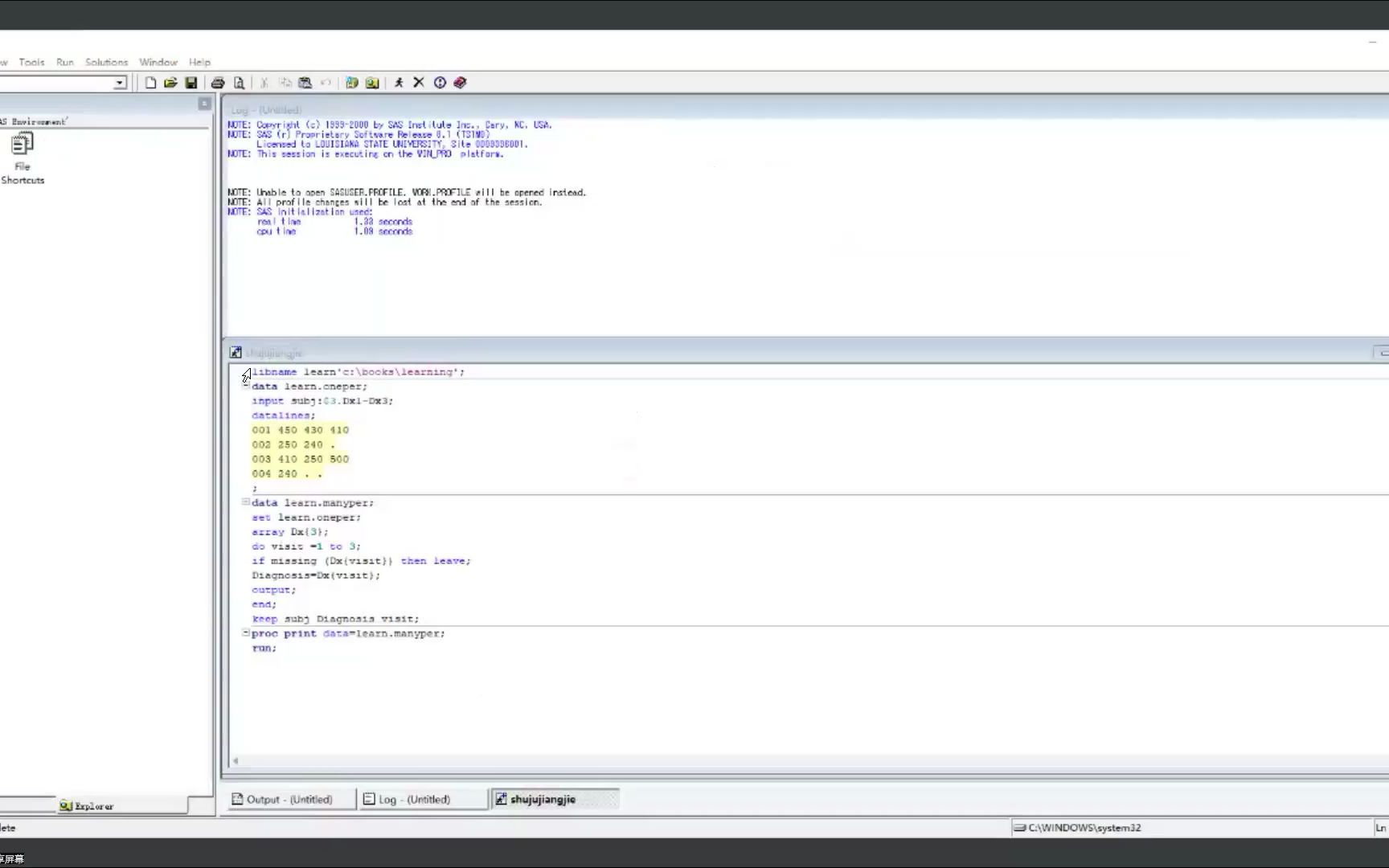The height and width of the screenshot is (868, 1389).
Task: Click the Break circle icon
Action: [440, 83]
